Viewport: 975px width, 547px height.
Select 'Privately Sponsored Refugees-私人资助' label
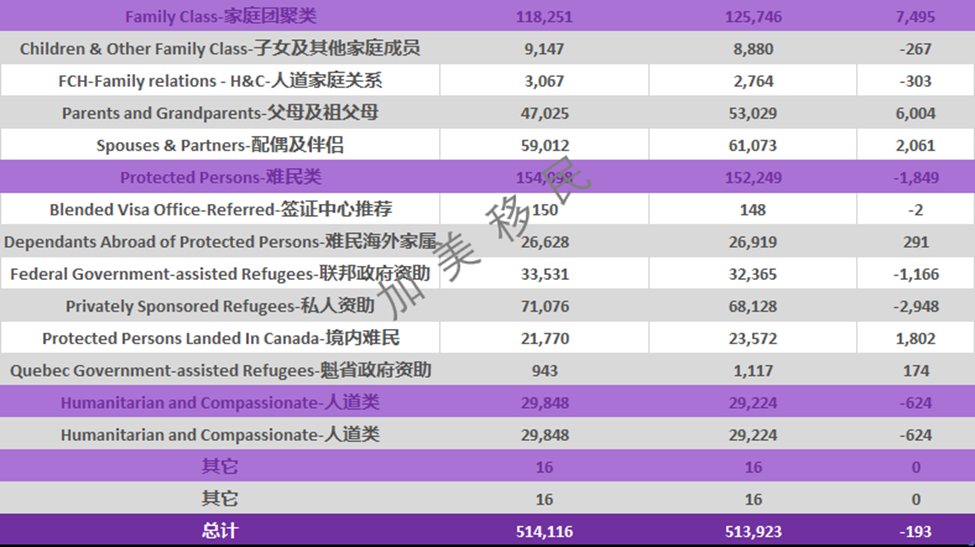coord(220,306)
